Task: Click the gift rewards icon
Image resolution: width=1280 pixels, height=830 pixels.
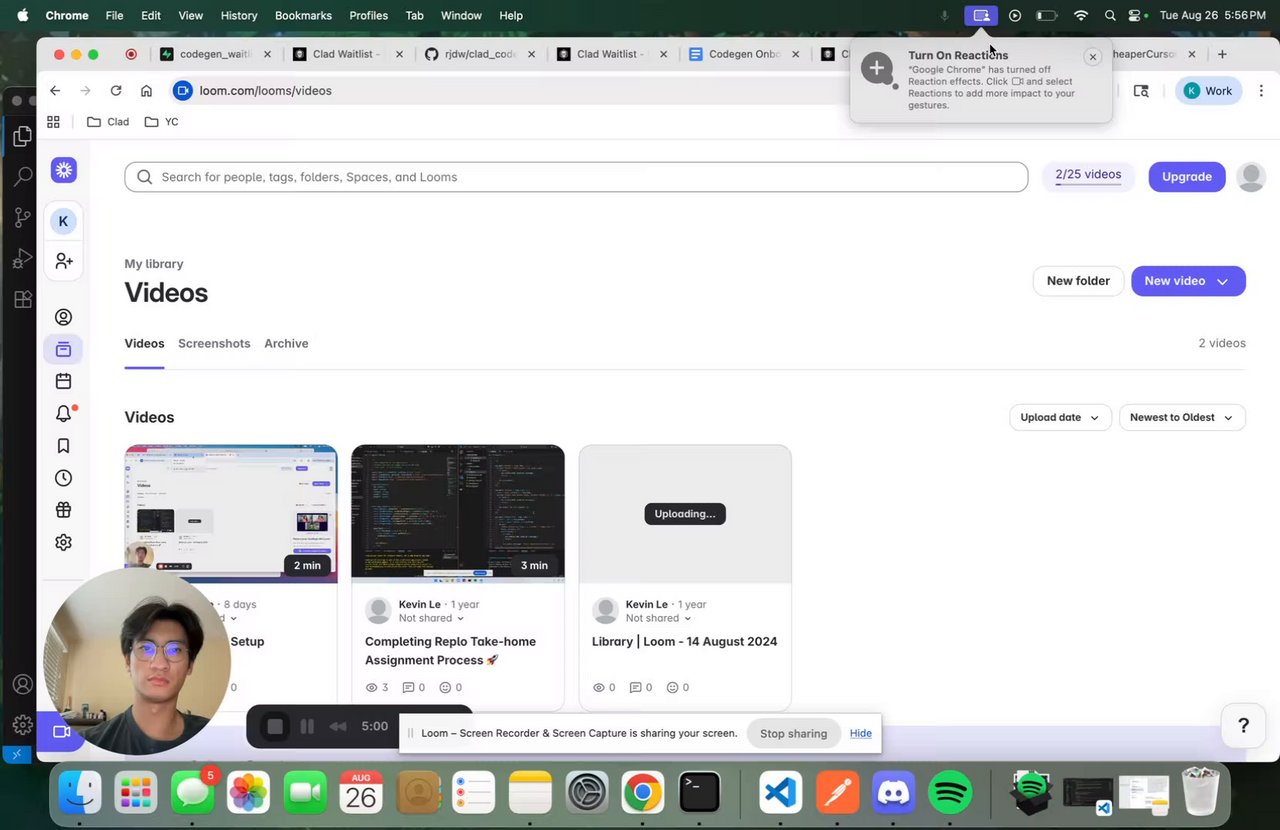Action: click(63, 510)
